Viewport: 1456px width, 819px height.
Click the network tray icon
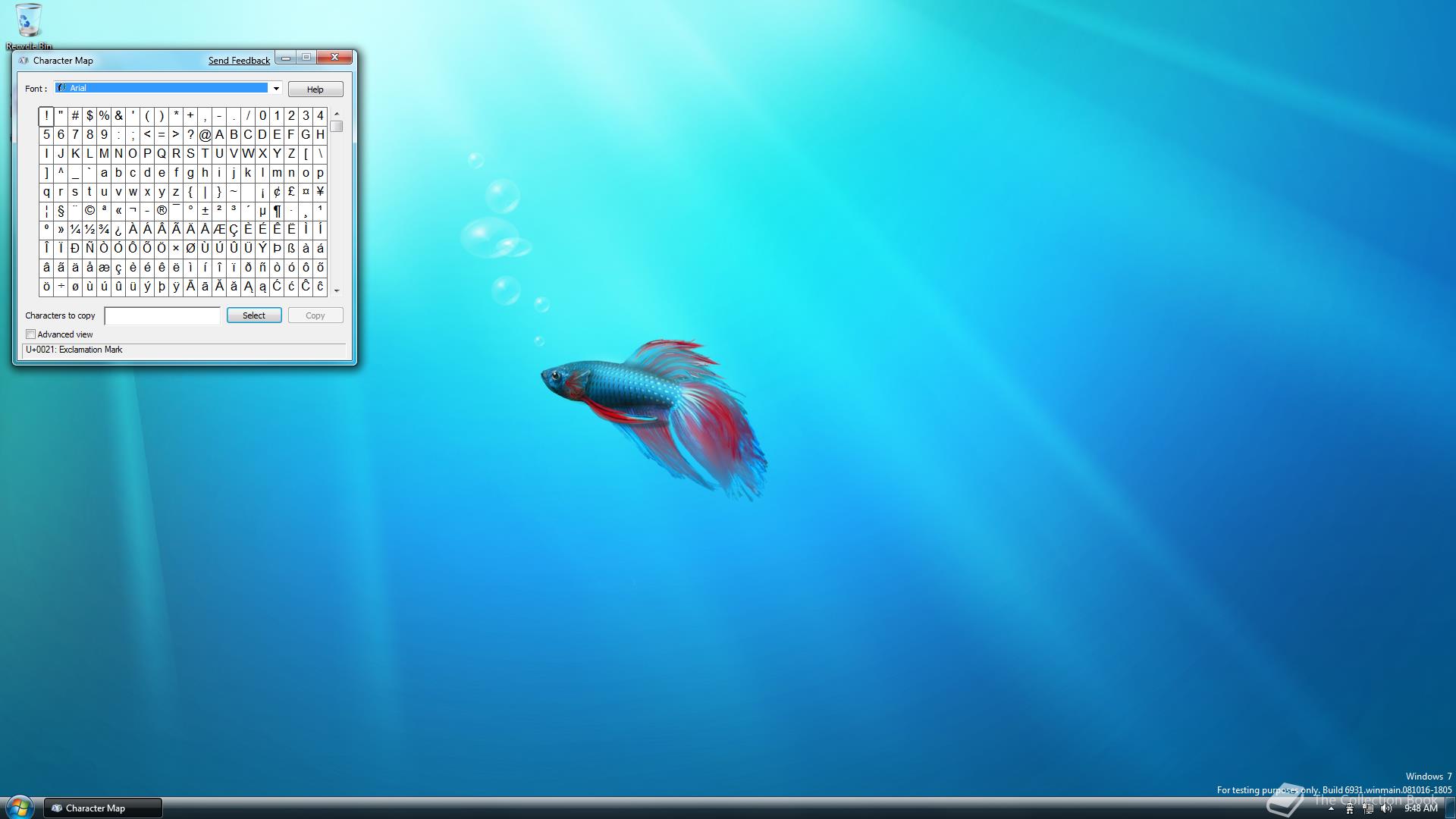pyautogui.click(x=1368, y=808)
